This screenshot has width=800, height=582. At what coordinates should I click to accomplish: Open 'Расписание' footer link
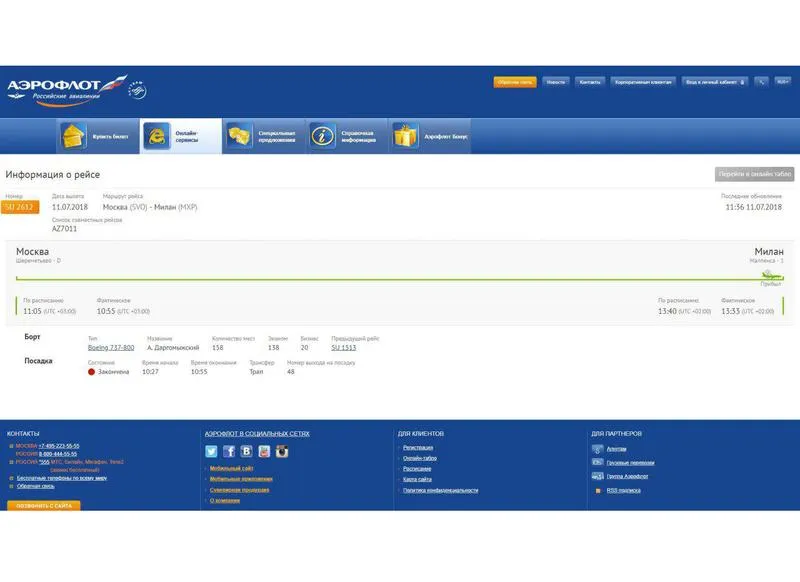coord(417,468)
